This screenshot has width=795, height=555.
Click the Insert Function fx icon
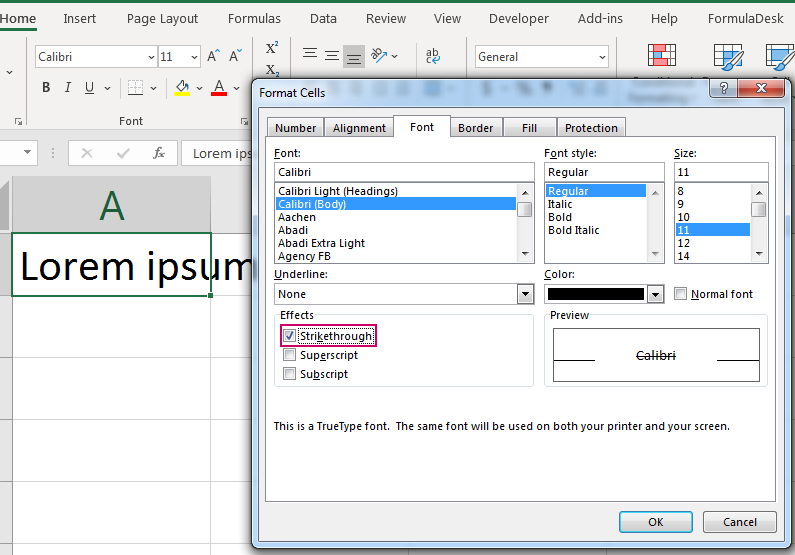click(x=159, y=153)
